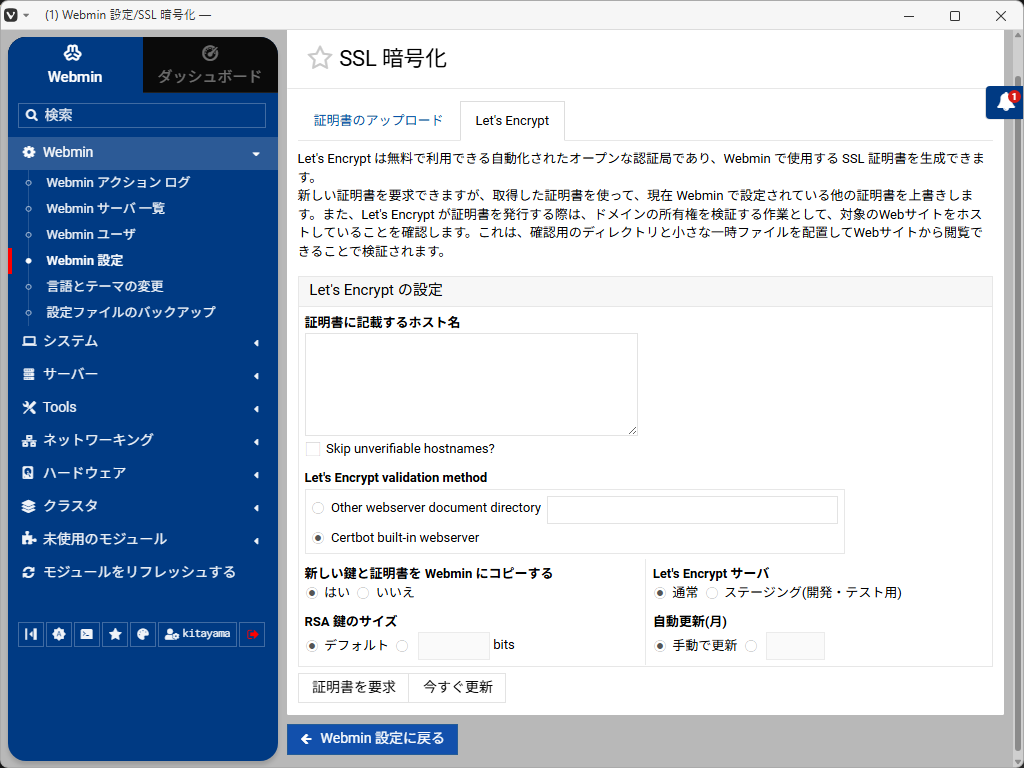Maximize the browser window
Screen dimensions: 1024x768
coord(955,16)
